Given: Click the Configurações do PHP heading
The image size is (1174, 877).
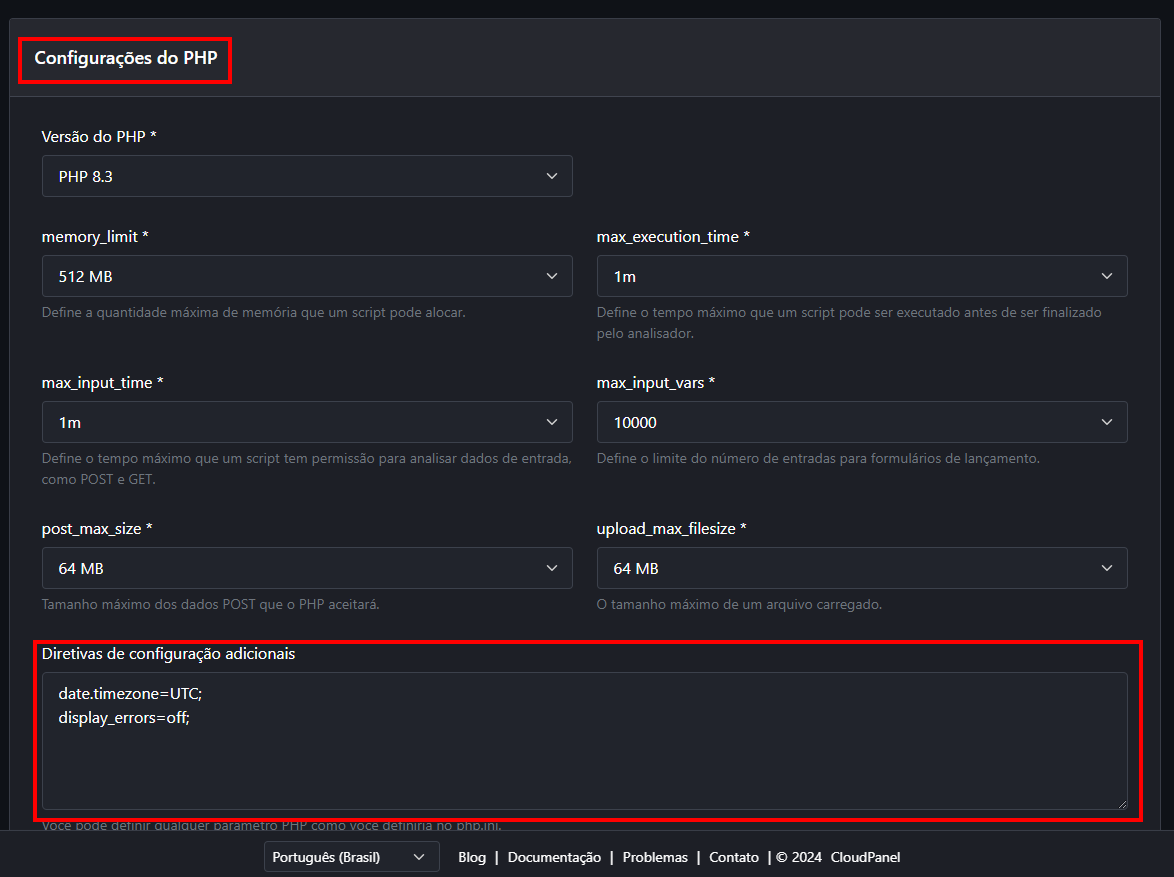Looking at the screenshot, I should [126, 58].
